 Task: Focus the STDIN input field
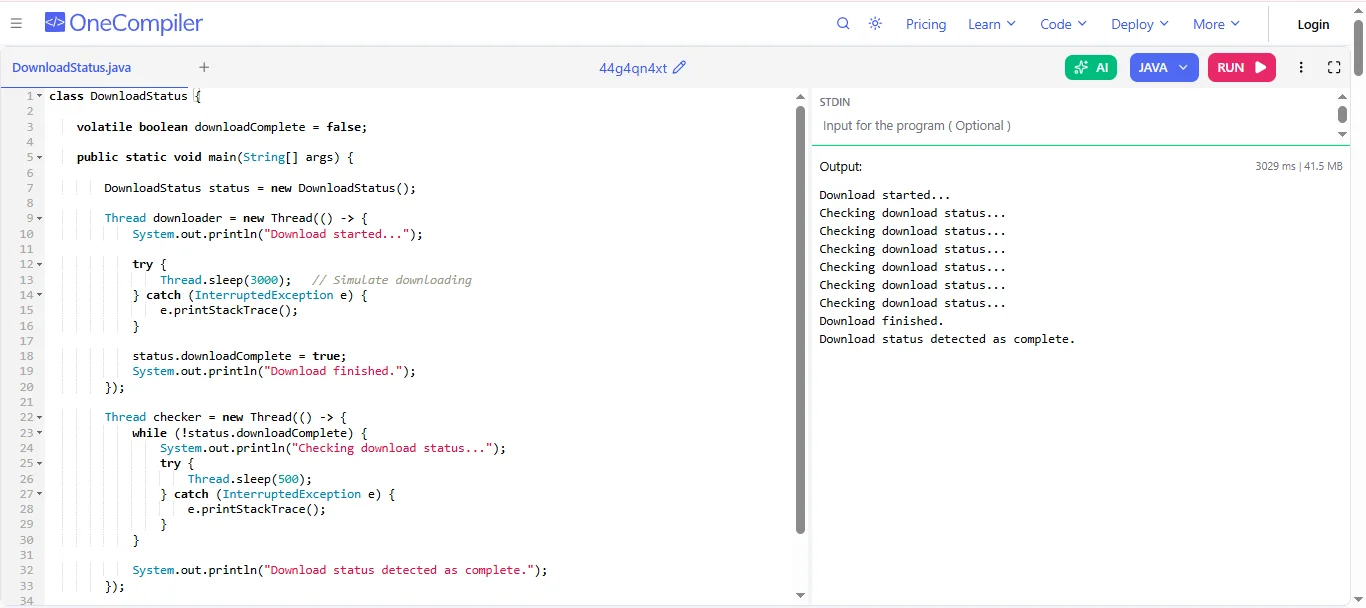point(1076,126)
